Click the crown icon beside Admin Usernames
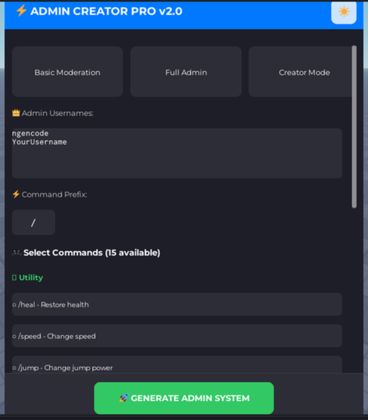368x420 pixels. (x=16, y=113)
